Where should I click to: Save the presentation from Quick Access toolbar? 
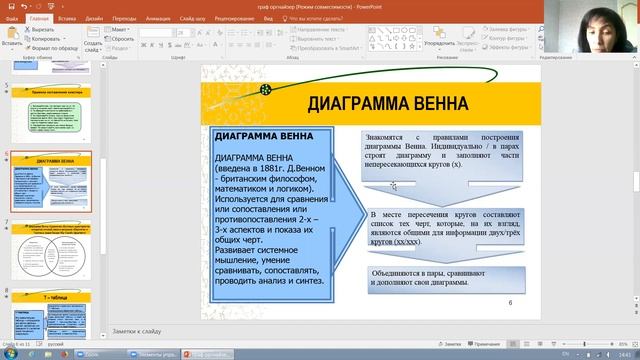11,6
